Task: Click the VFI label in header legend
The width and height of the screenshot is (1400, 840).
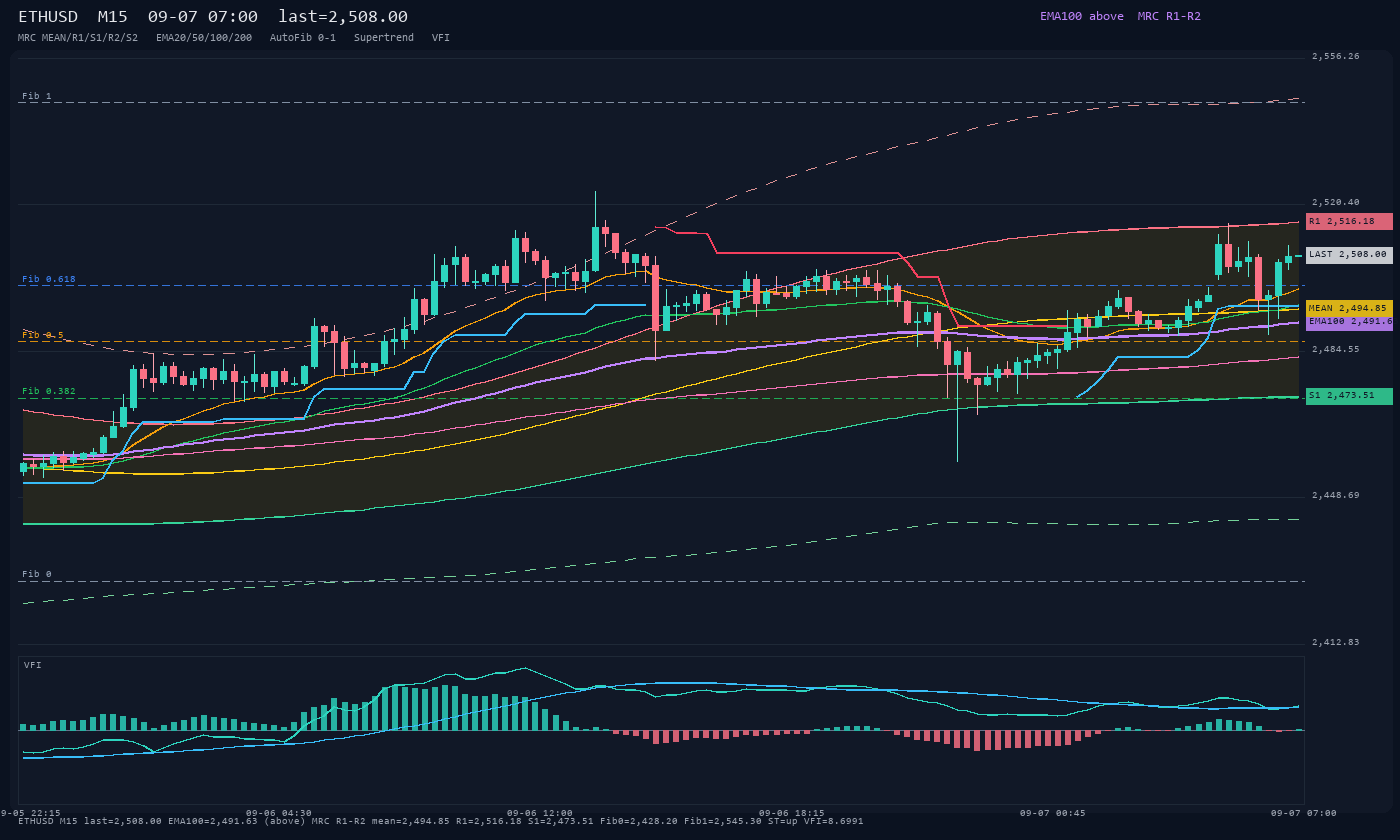Action: click(441, 38)
